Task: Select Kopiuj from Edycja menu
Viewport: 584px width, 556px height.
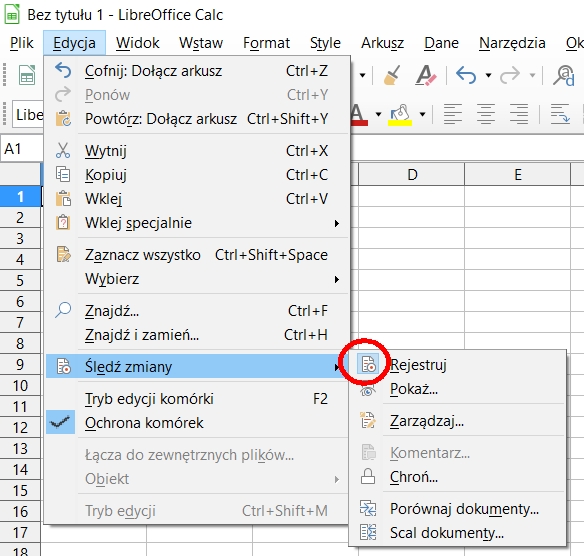Action: point(197,175)
